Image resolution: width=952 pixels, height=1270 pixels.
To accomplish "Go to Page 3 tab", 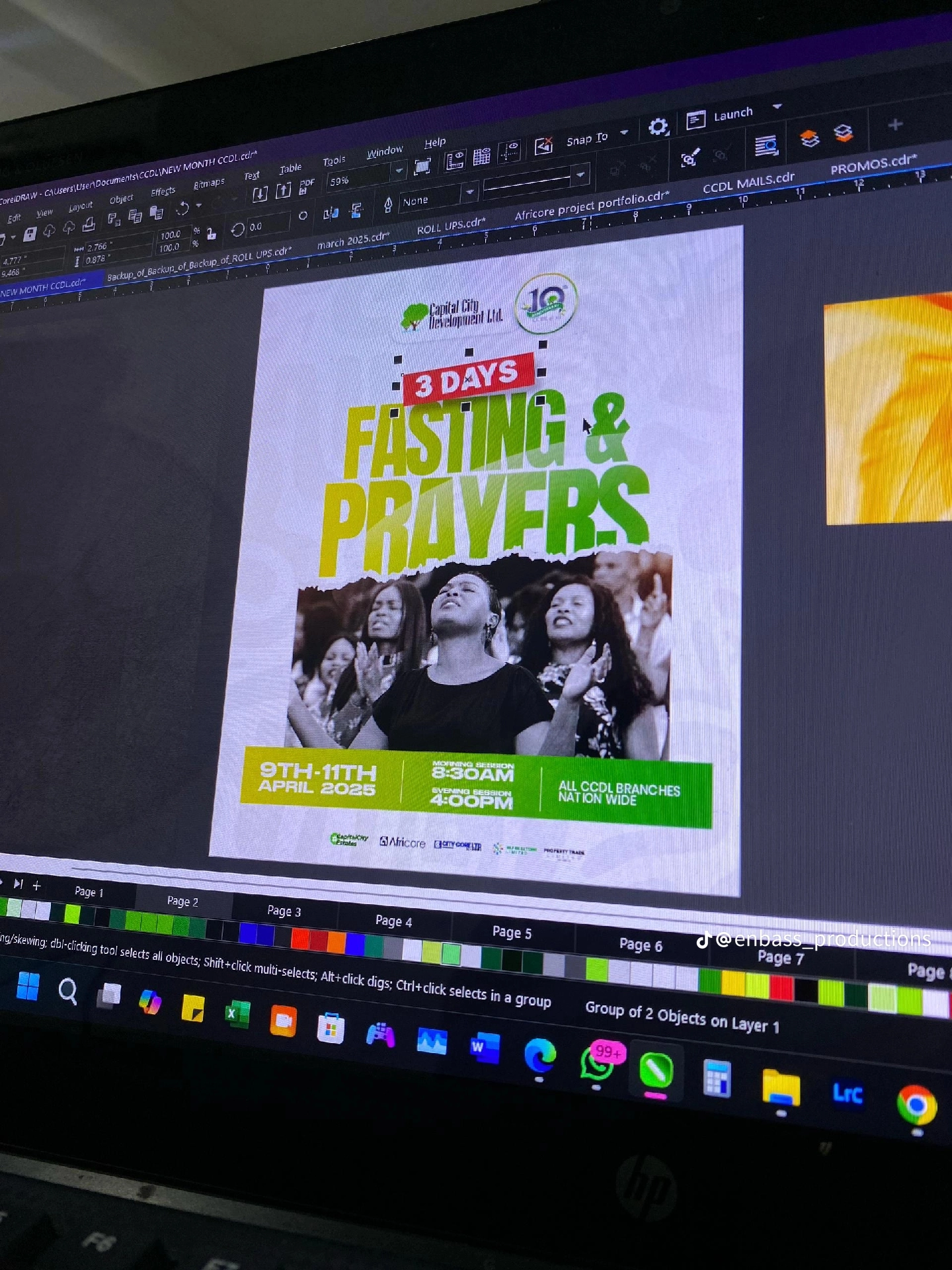I will pos(284,911).
